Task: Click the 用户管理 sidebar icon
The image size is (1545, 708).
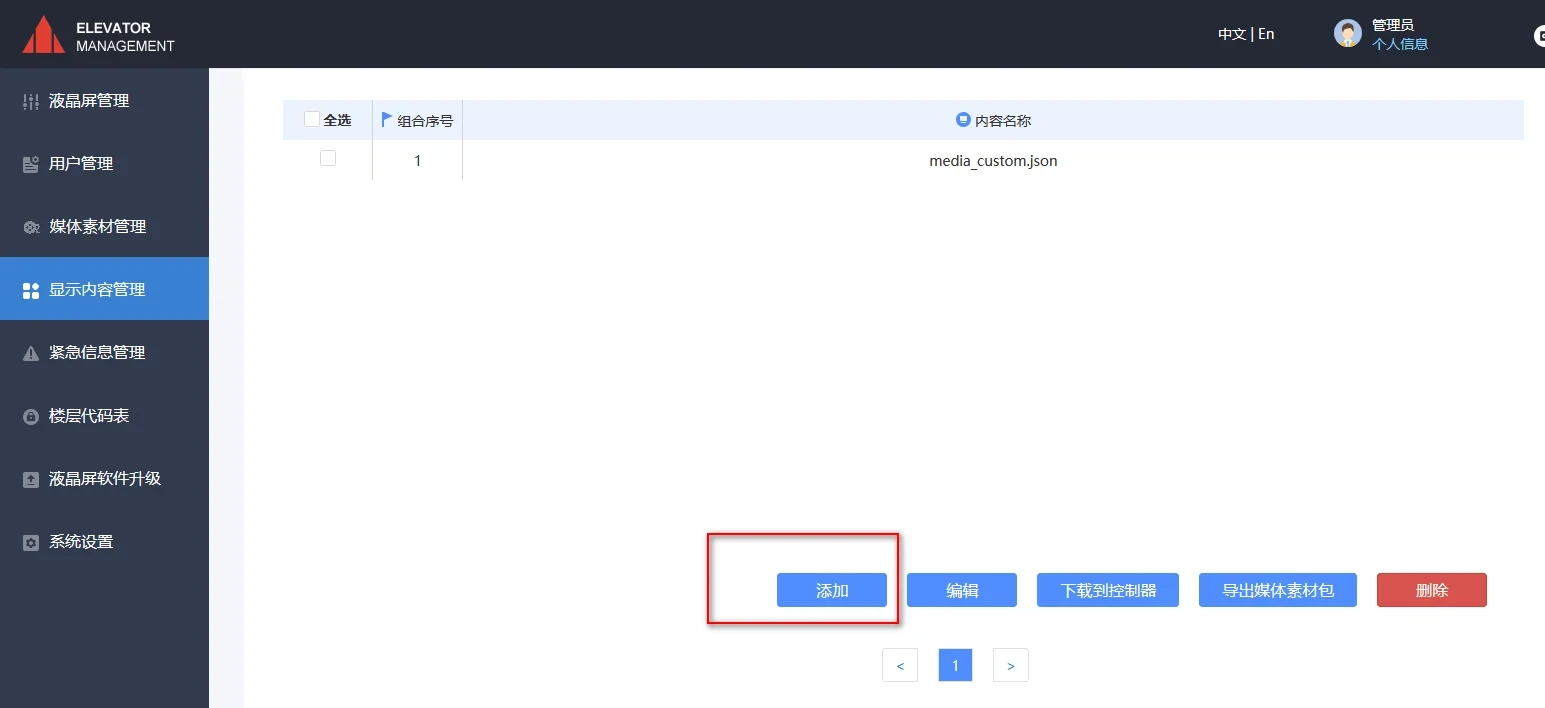Action: [x=31, y=164]
